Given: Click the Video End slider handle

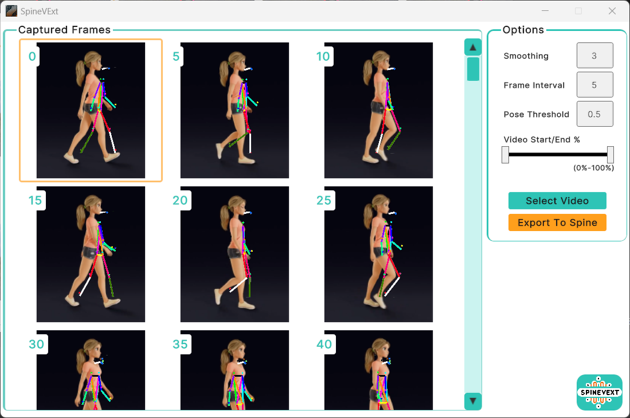Looking at the screenshot, I should (610, 155).
